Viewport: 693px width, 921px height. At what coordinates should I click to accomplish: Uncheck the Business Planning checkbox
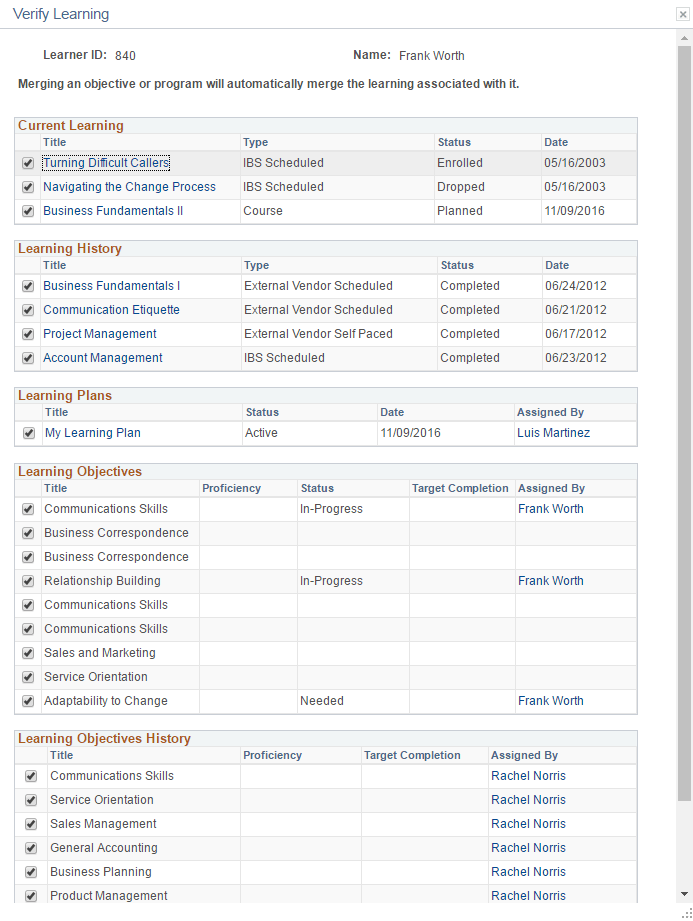tap(30, 872)
